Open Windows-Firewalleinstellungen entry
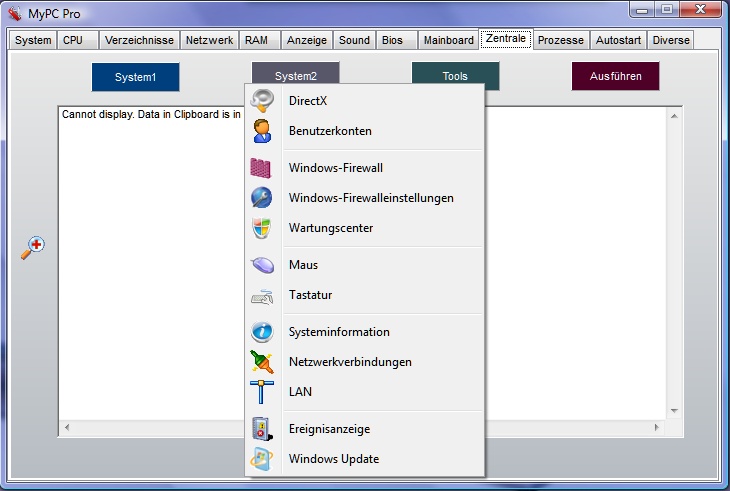The image size is (730, 491). coord(365,198)
